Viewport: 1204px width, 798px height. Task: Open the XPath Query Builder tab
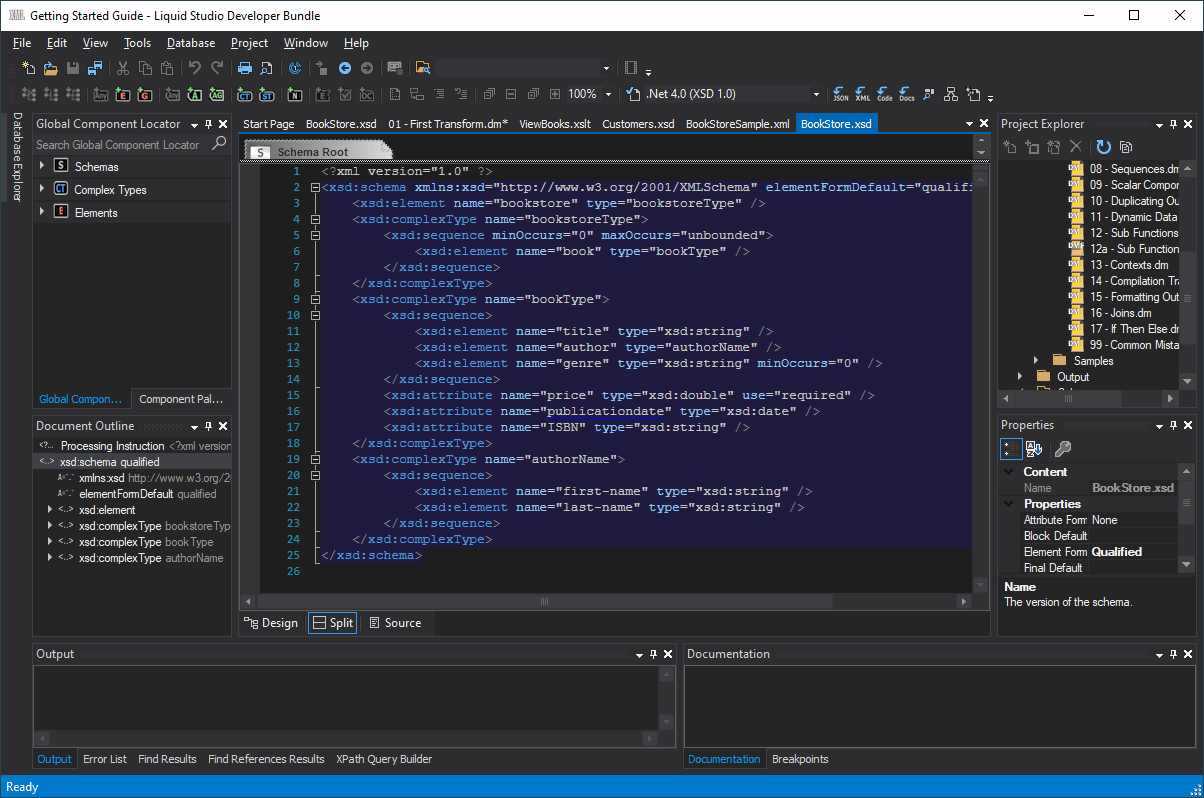[x=384, y=759]
